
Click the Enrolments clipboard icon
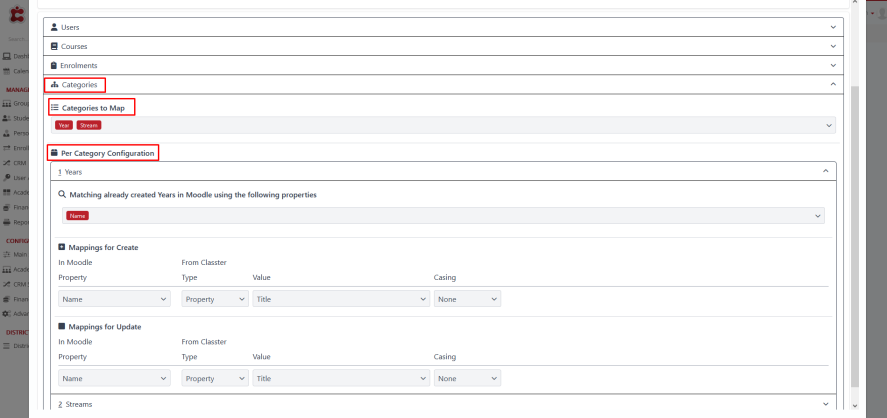coord(55,65)
